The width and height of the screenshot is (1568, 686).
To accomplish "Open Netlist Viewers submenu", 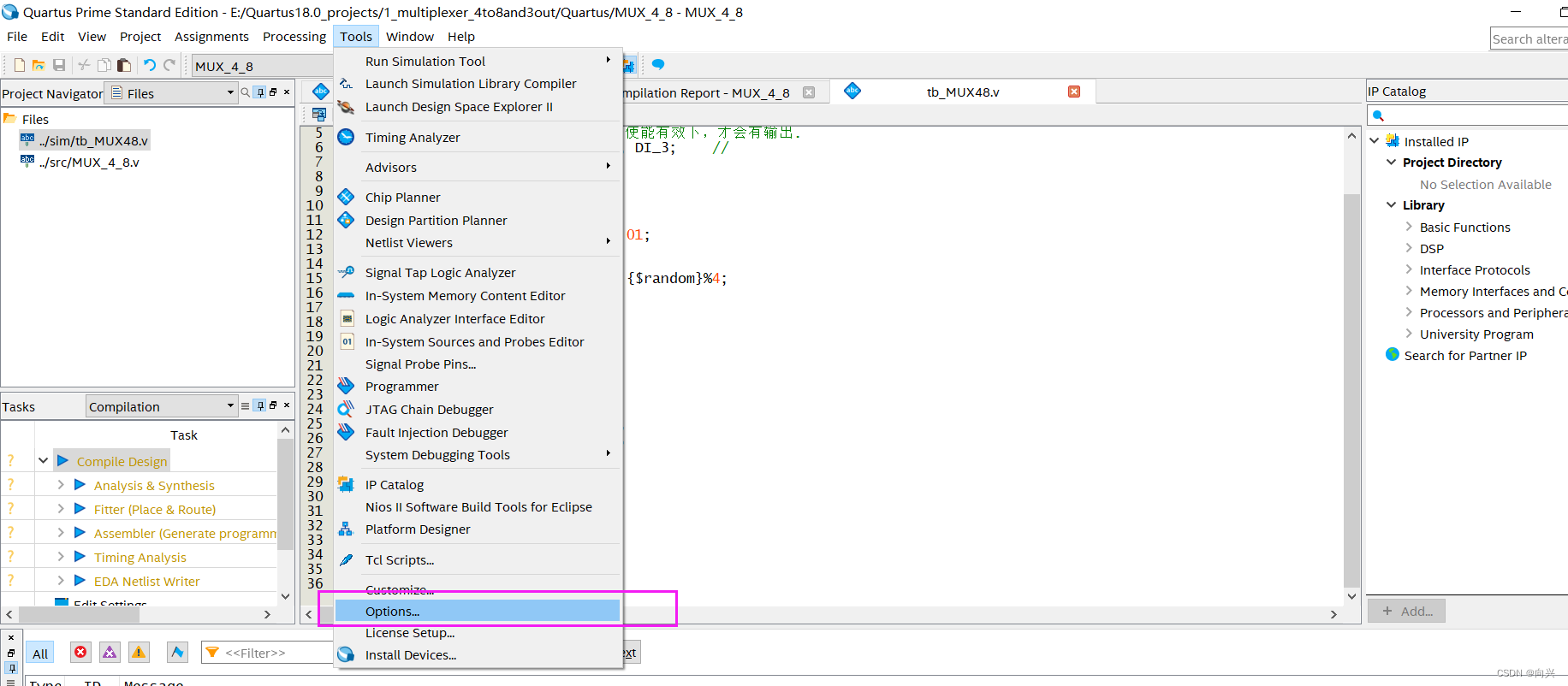I will click(478, 242).
